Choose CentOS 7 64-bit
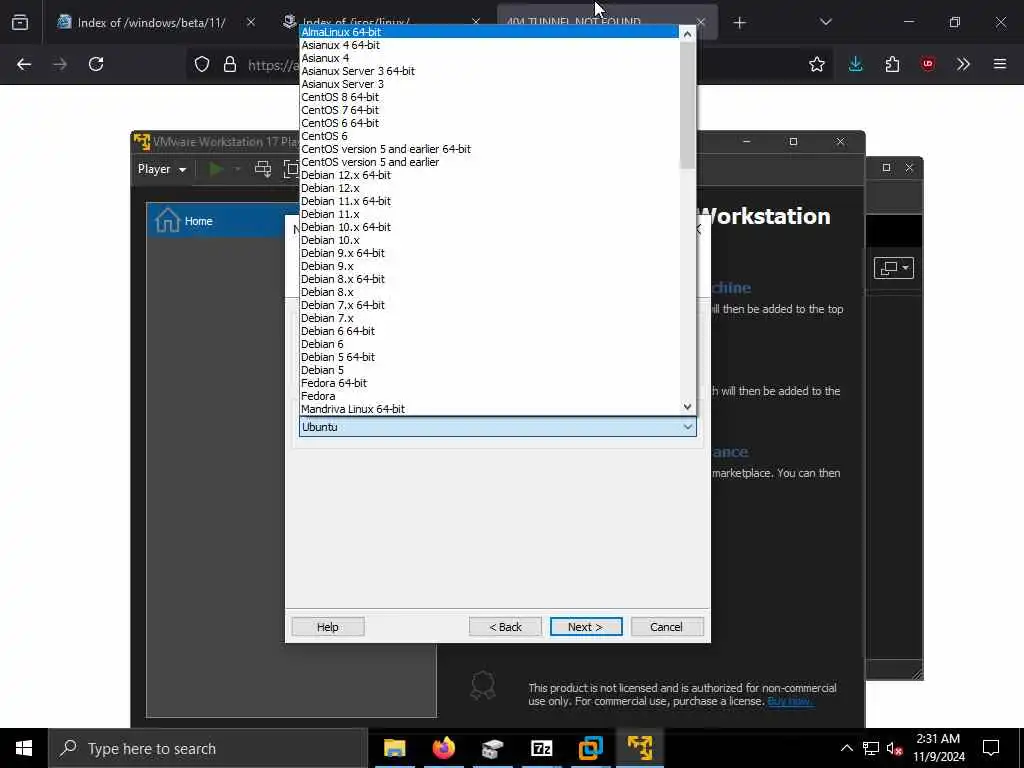Viewport: 1024px width, 768px height. 489,110
